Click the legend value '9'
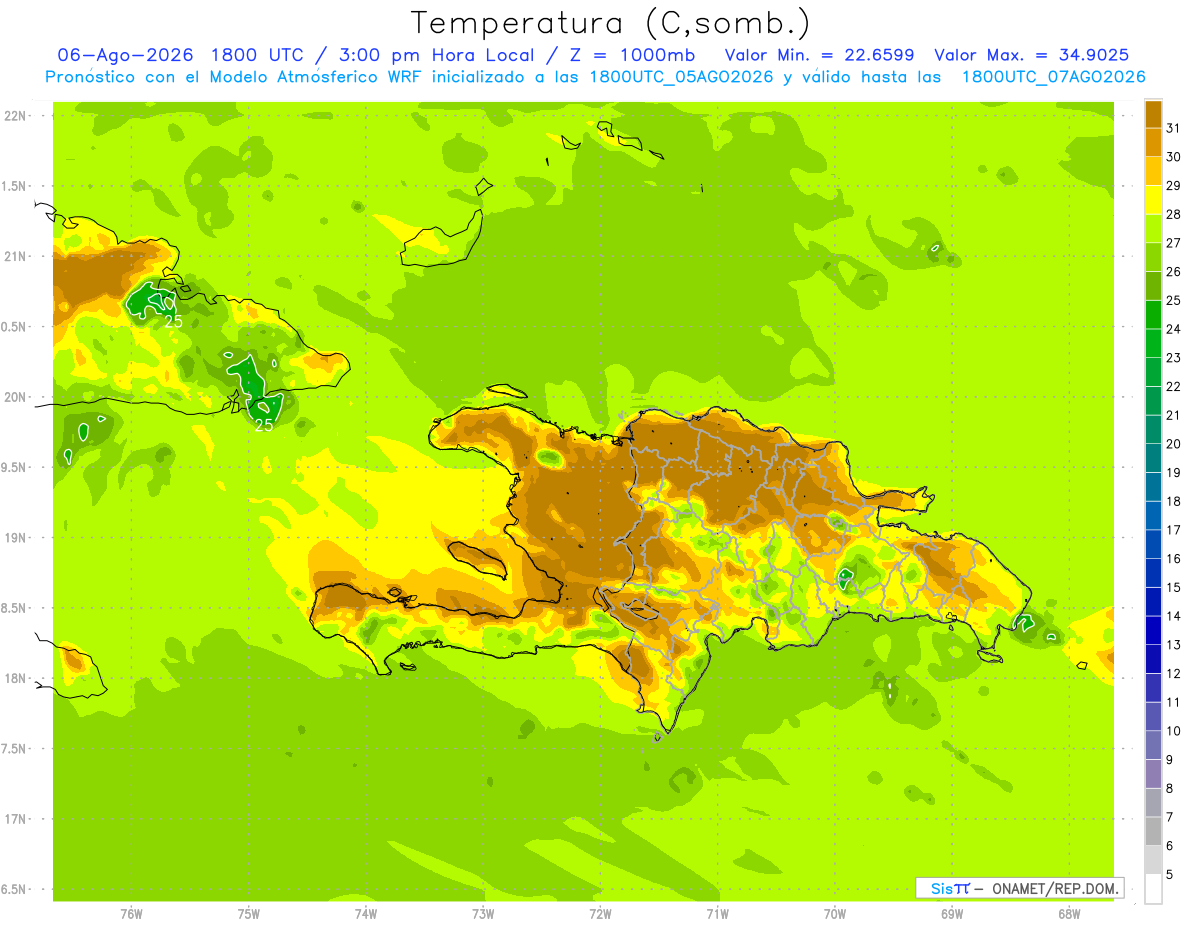 (x=1170, y=760)
